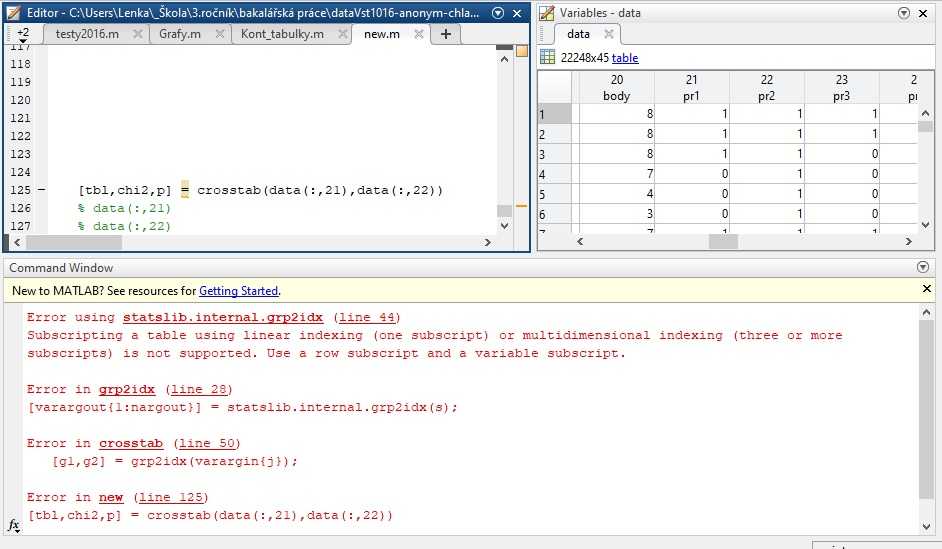This screenshot has height=549, width=942.
Task: Click the editor horizontal scrollbar thumb
Action: tap(74, 242)
